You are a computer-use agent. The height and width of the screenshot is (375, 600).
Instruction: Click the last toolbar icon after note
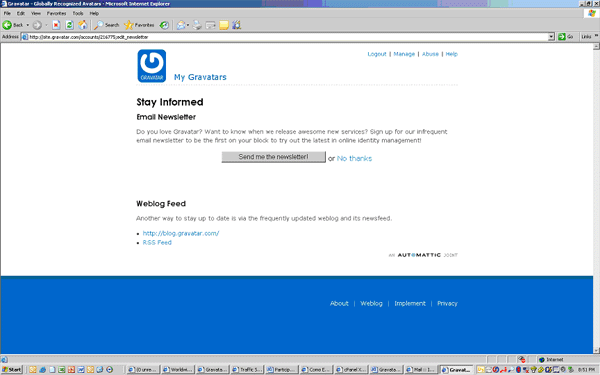tap(236, 25)
